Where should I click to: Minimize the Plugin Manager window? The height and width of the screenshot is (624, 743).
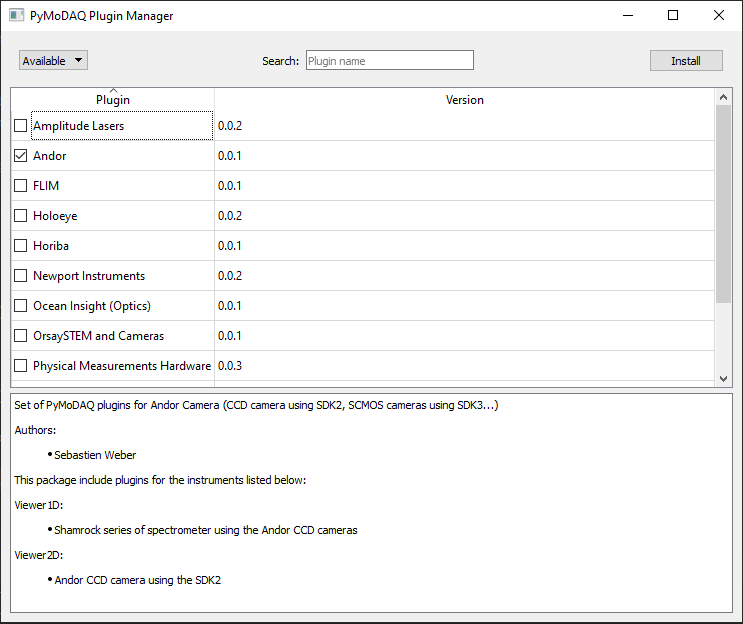tap(628, 16)
